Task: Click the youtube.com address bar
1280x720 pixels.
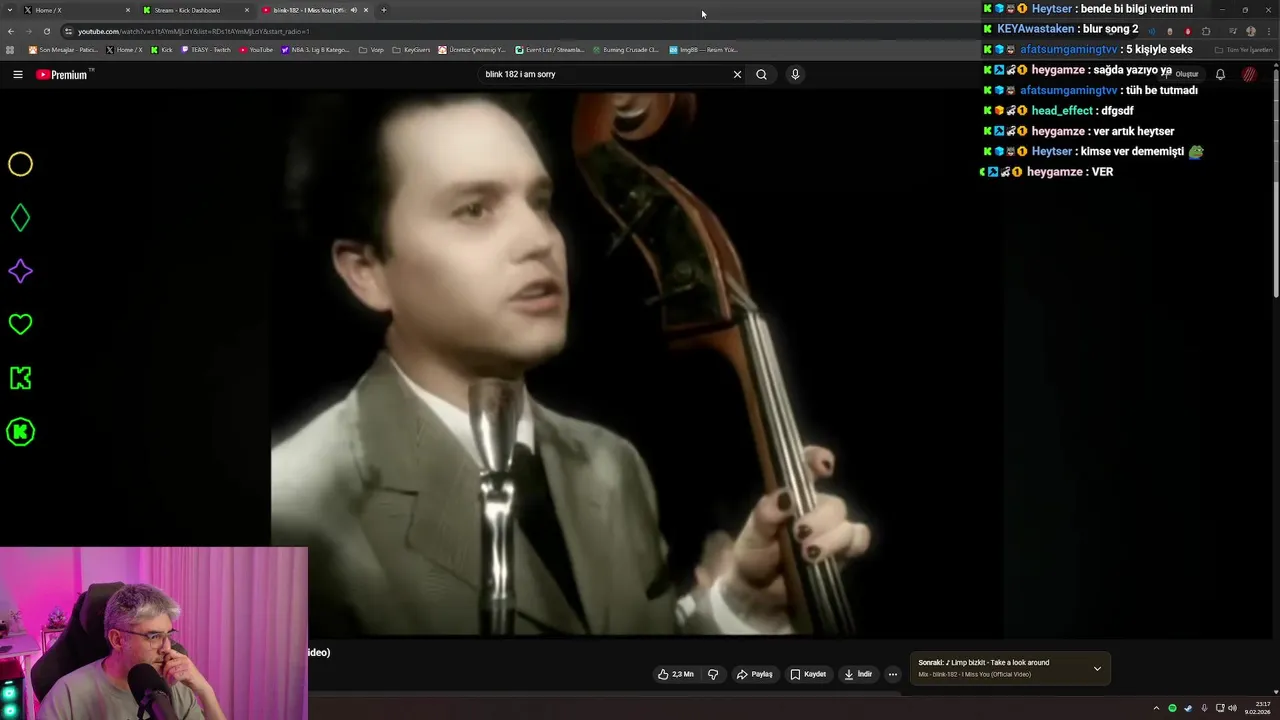Action: click(x=600, y=31)
